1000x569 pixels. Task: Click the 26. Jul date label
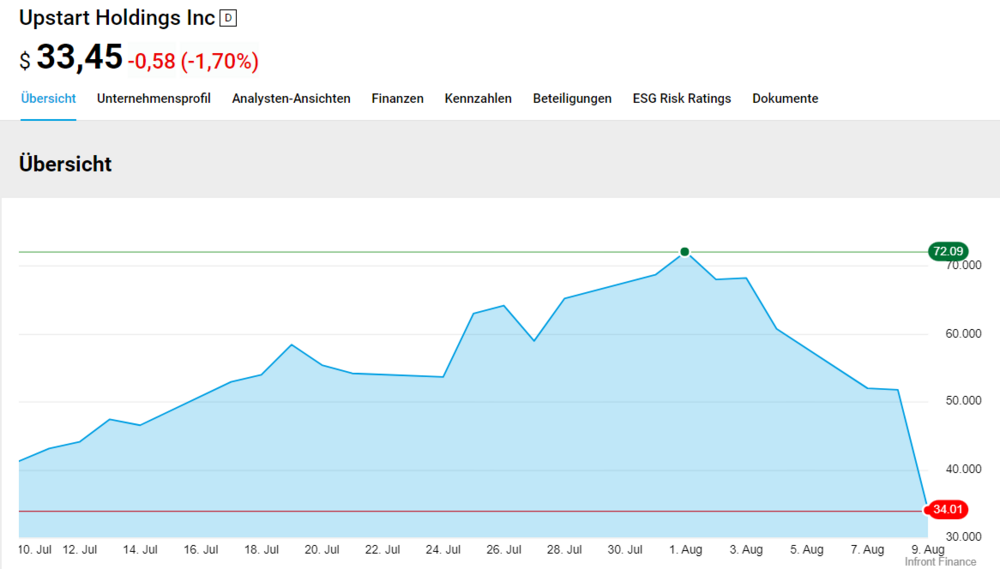click(504, 549)
